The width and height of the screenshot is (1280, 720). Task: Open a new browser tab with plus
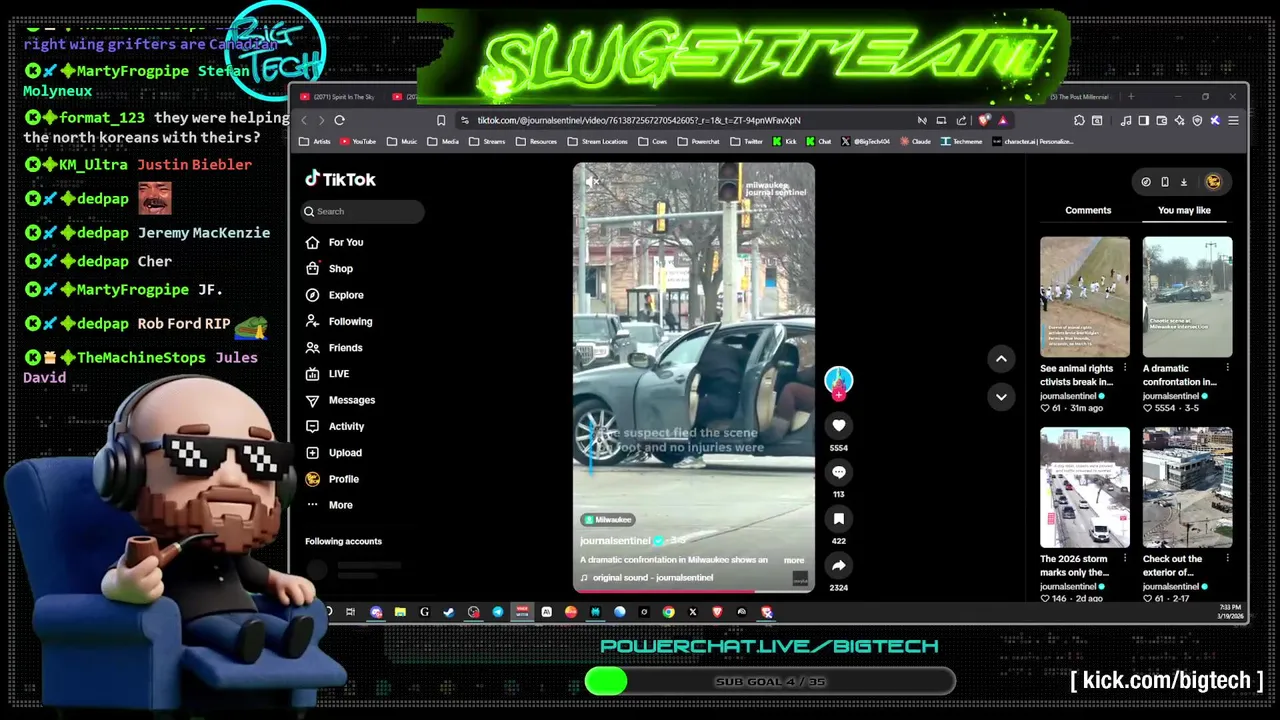point(1131,97)
